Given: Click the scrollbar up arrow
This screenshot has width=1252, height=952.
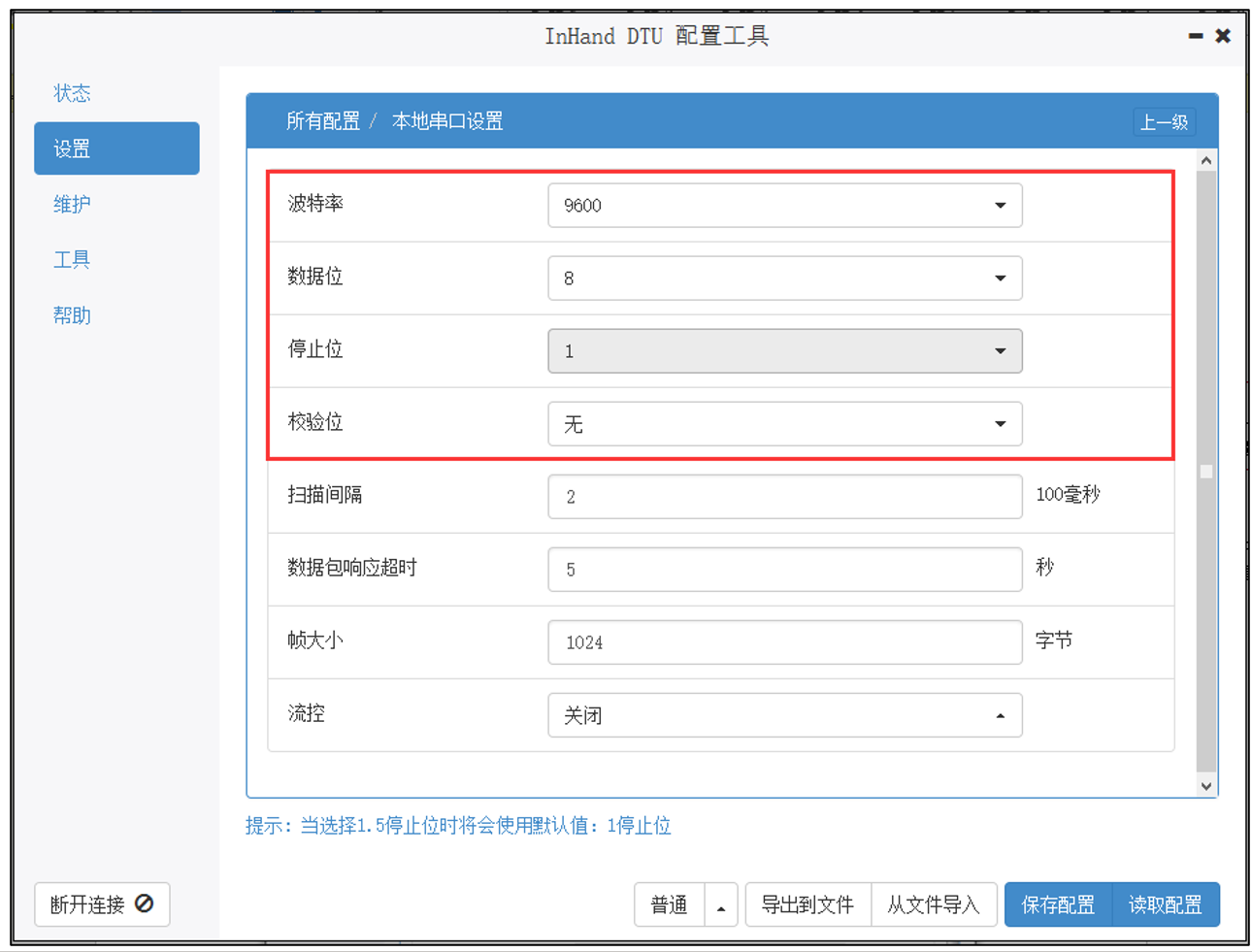Looking at the screenshot, I should click(1206, 160).
